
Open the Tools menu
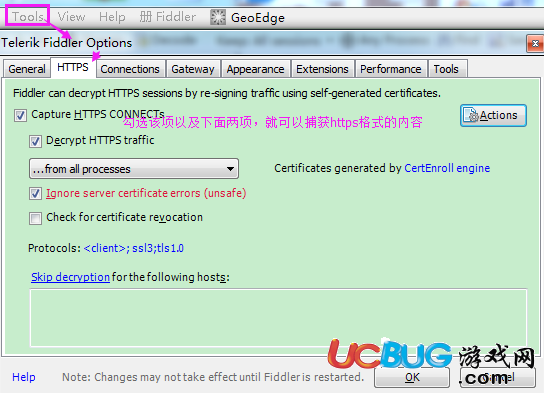point(28,16)
